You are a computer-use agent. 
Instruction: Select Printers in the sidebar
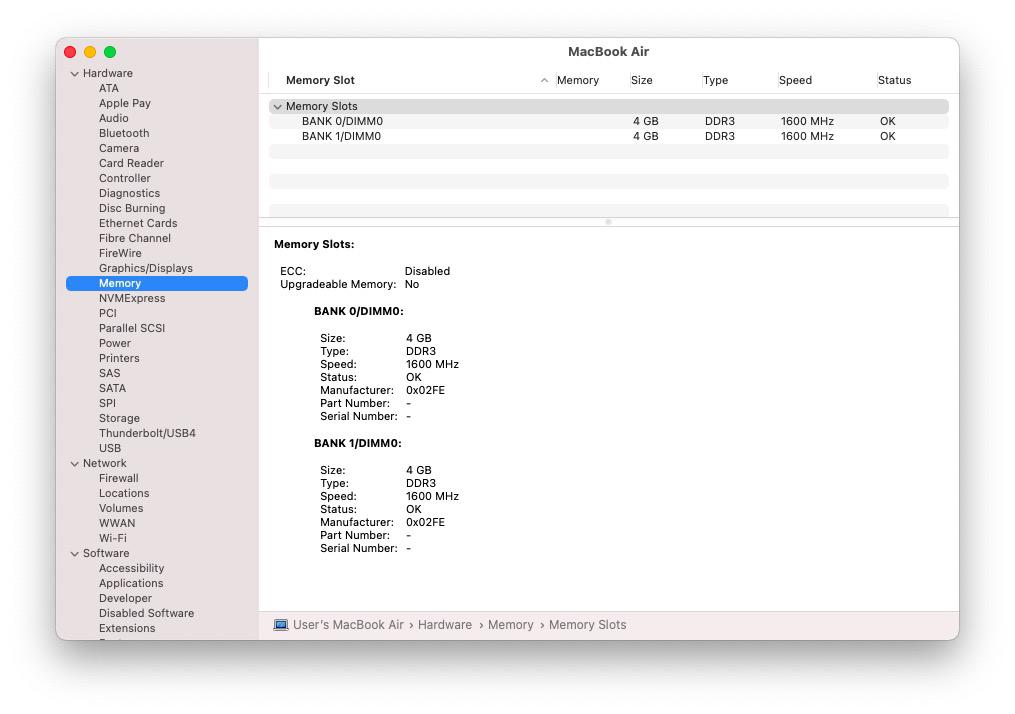click(x=119, y=358)
